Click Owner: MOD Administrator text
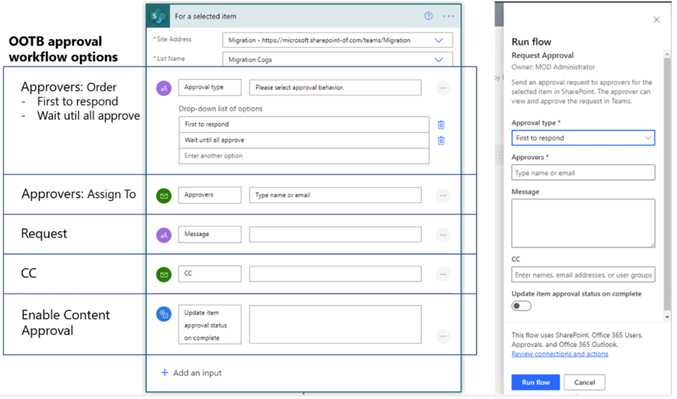Viewport: 677px width, 399px height. coord(553,67)
